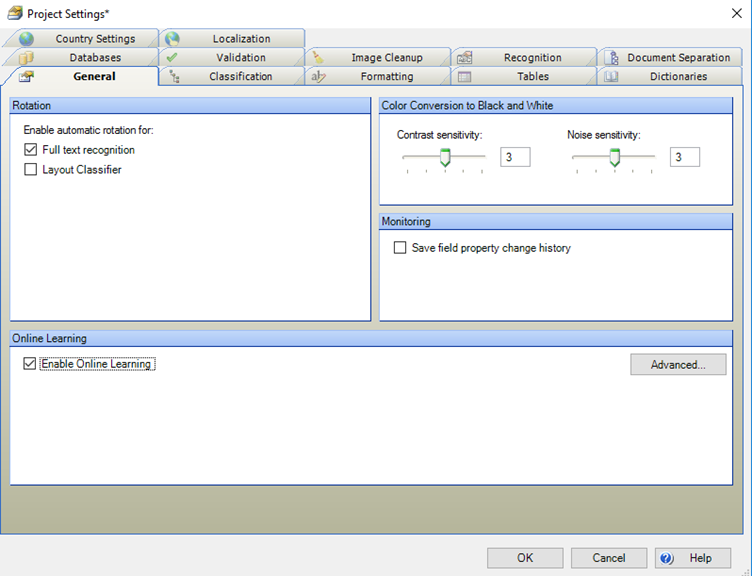Click the Databases tab icon

(x=26, y=58)
